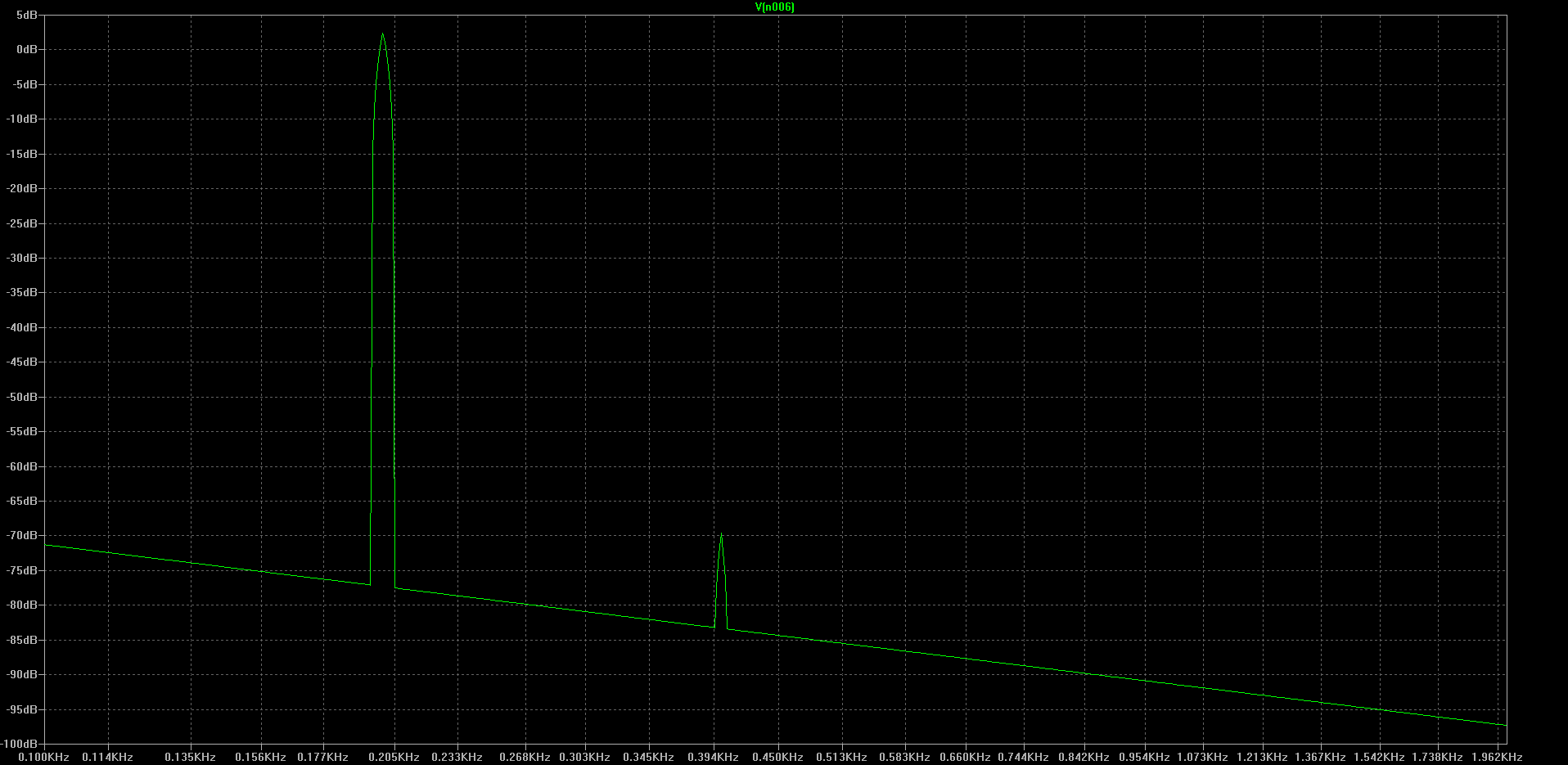Image resolution: width=1568 pixels, height=765 pixels.
Task: Click the -60dB axis label
Action: click(x=22, y=466)
